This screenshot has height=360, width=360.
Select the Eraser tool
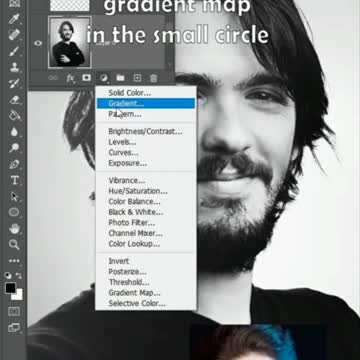pos(14,99)
